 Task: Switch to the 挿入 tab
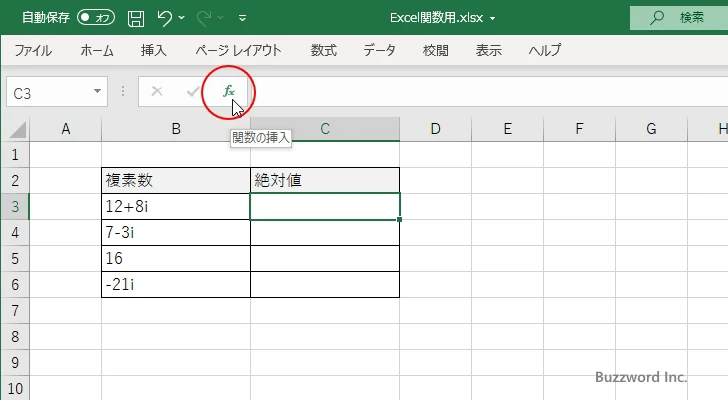click(154, 50)
